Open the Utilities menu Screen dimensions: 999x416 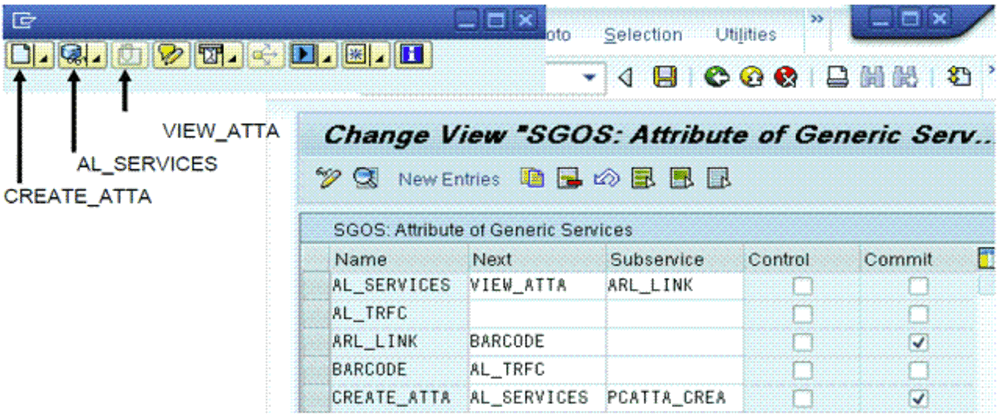click(746, 34)
